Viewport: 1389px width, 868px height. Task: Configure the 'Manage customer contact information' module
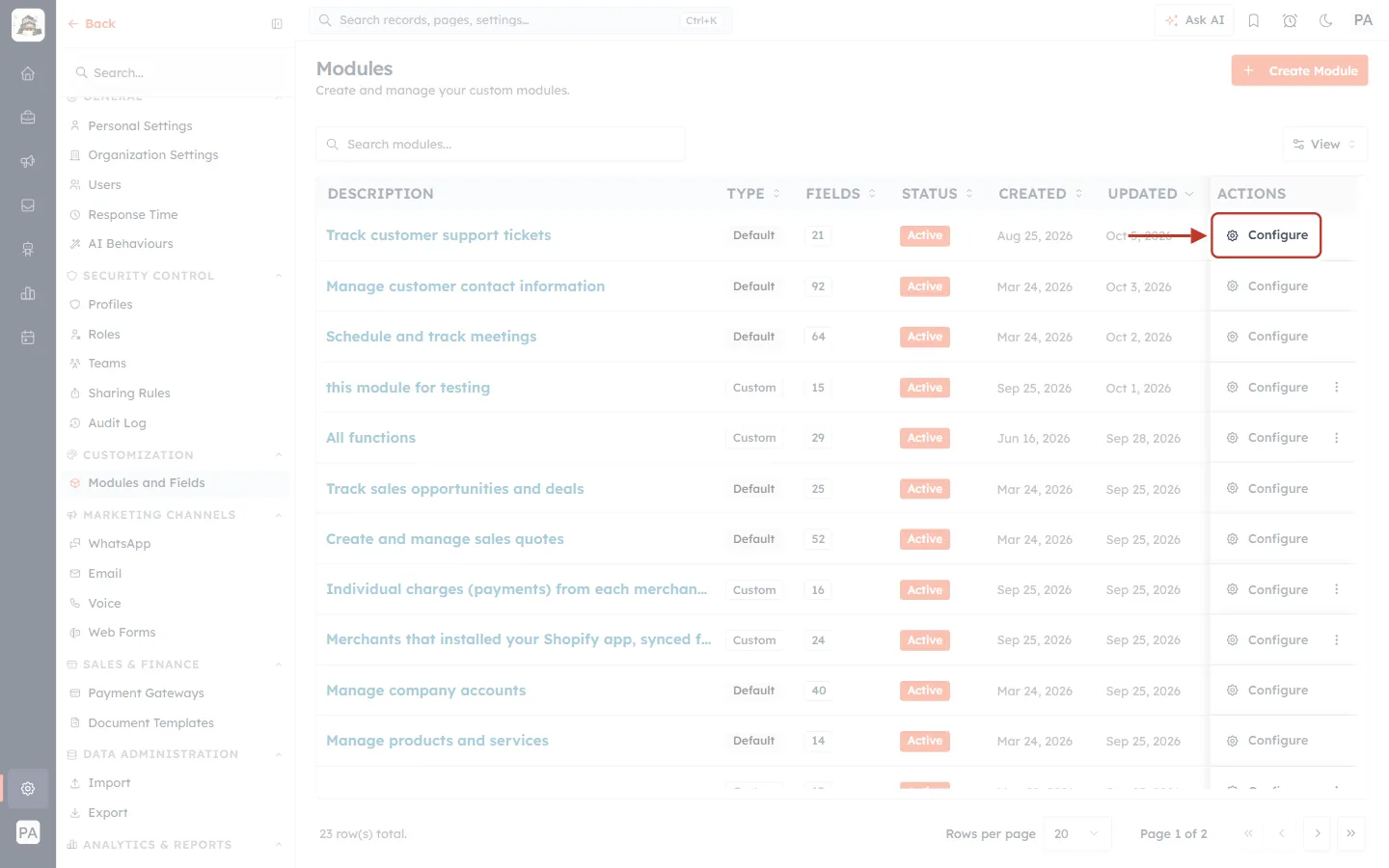[1267, 286]
